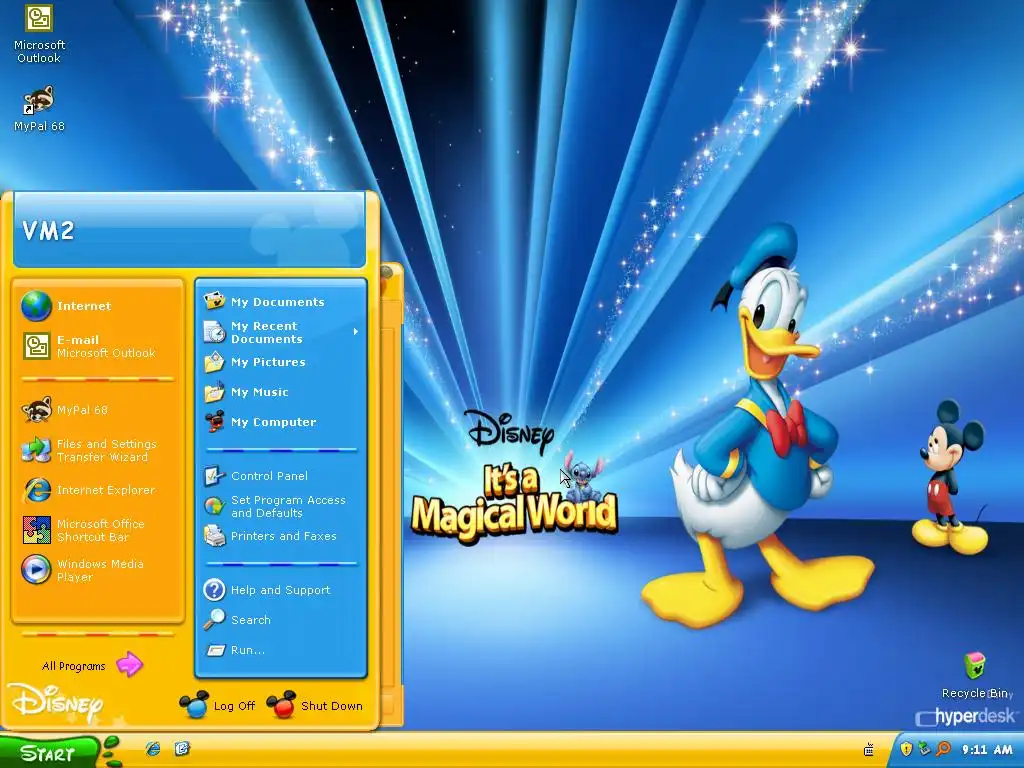This screenshot has width=1024, height=768.
Task: Click the orange magnifier tray icon
Action: click(943, 748)
